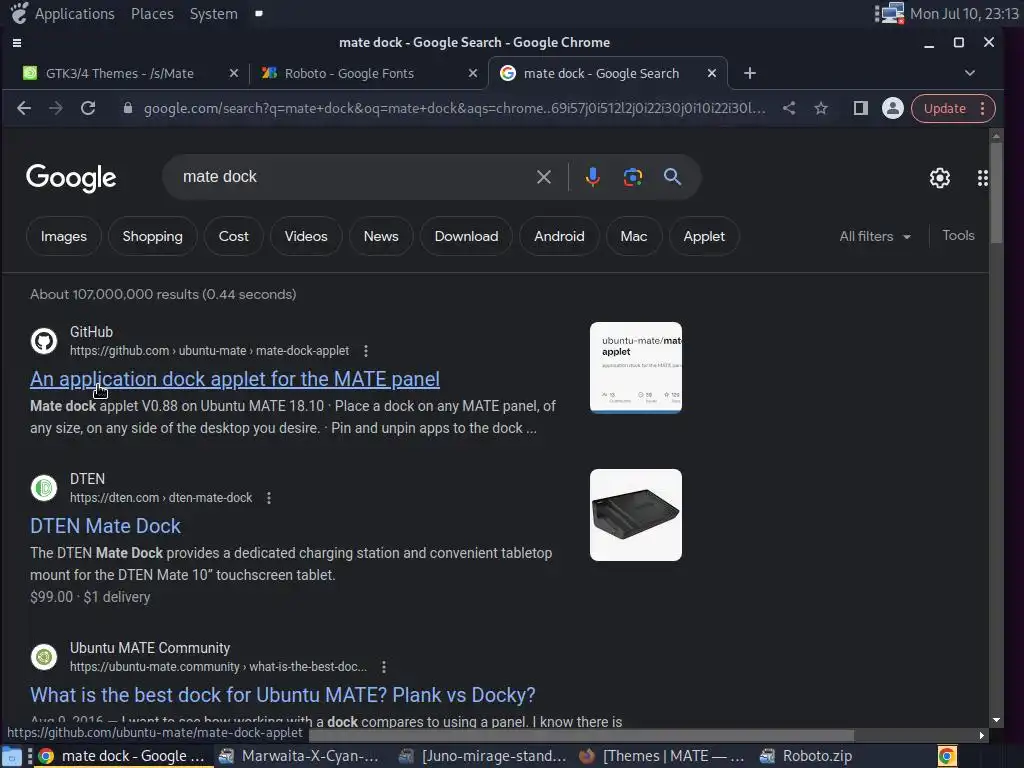1024x768 pixels.
Task: Apply the Cost filter chip
Action: [x=233, y=236]
